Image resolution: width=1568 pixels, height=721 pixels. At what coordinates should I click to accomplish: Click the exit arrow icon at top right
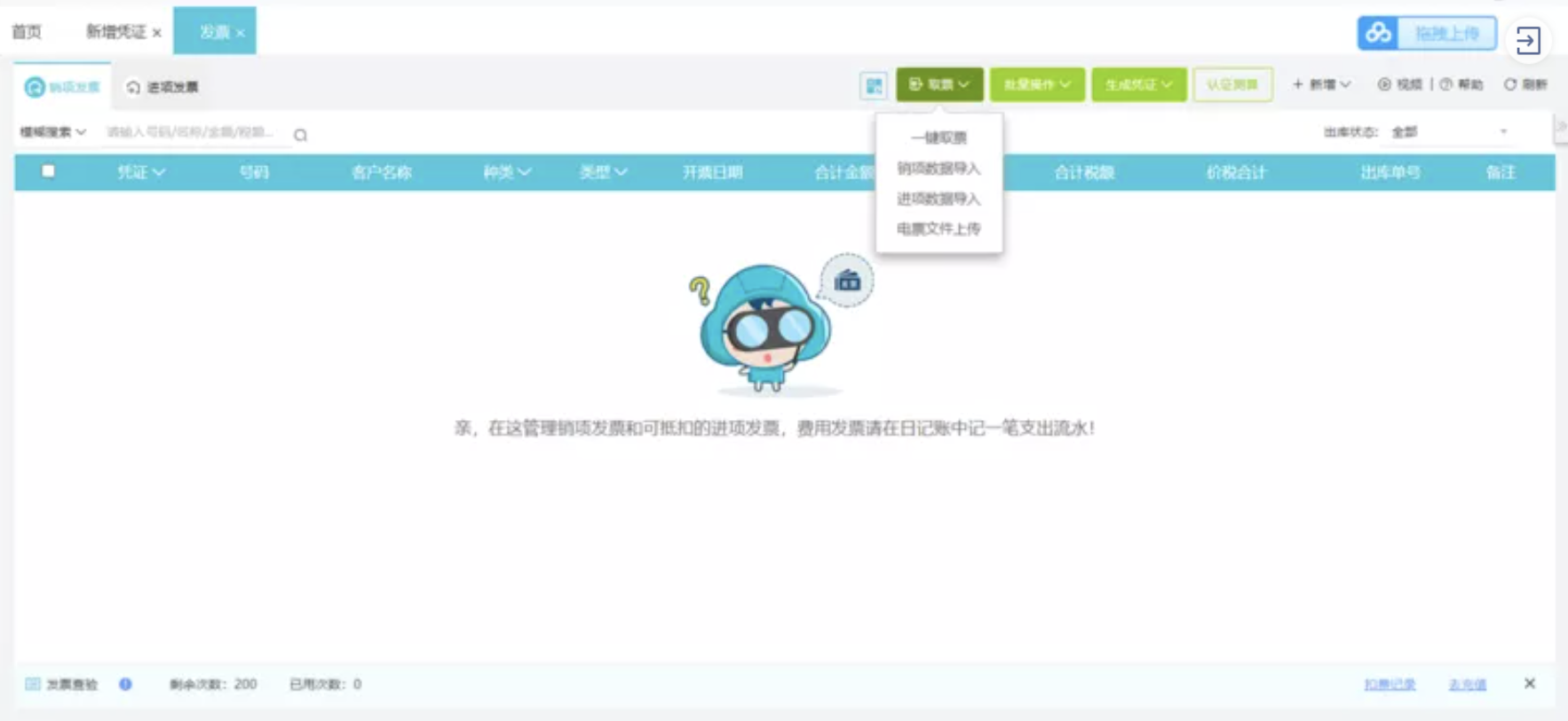(1528, 40)
